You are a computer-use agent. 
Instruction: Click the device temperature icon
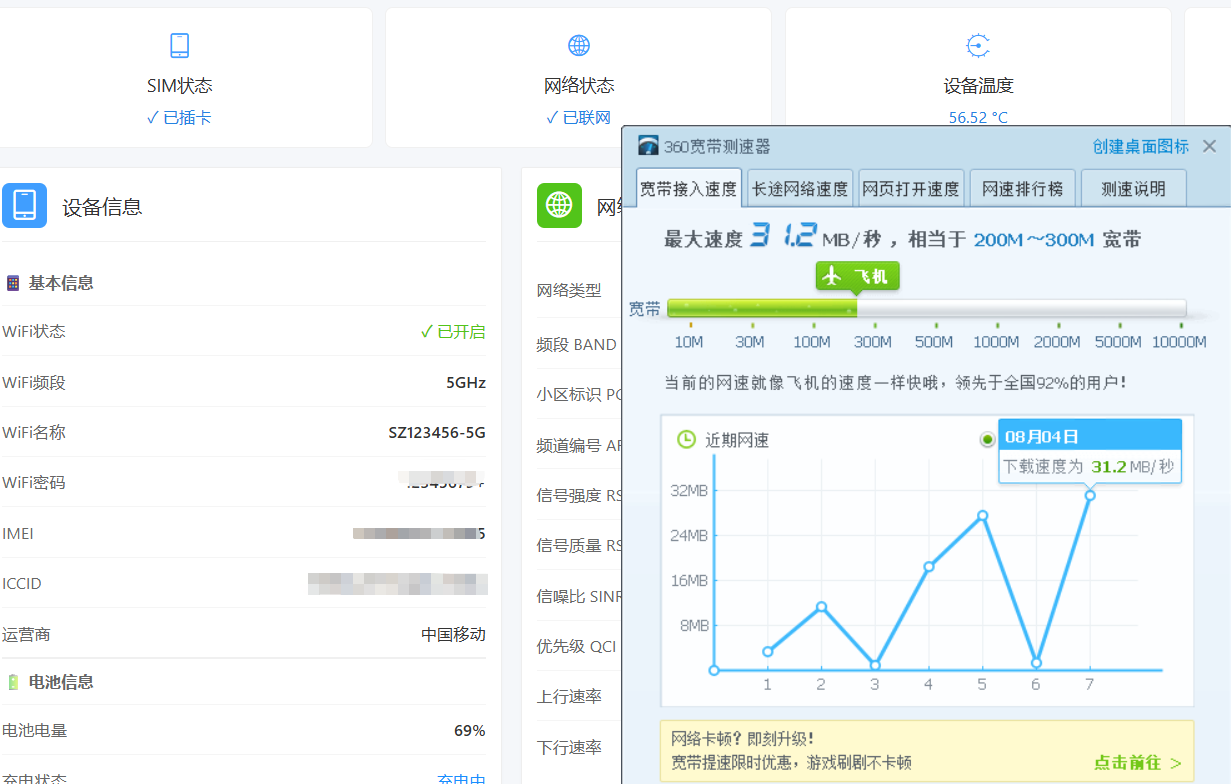click(978, 45)
